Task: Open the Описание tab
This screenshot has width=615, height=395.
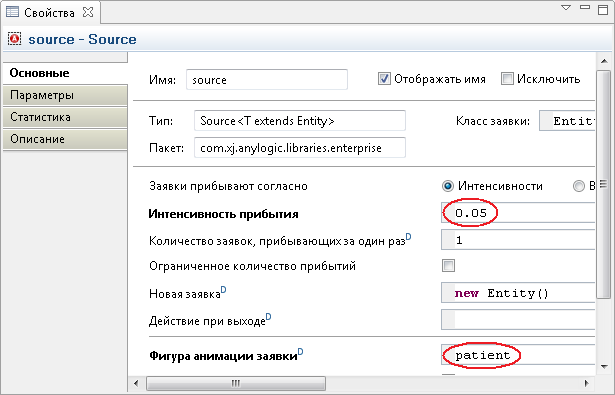Action: coord(65,139)
